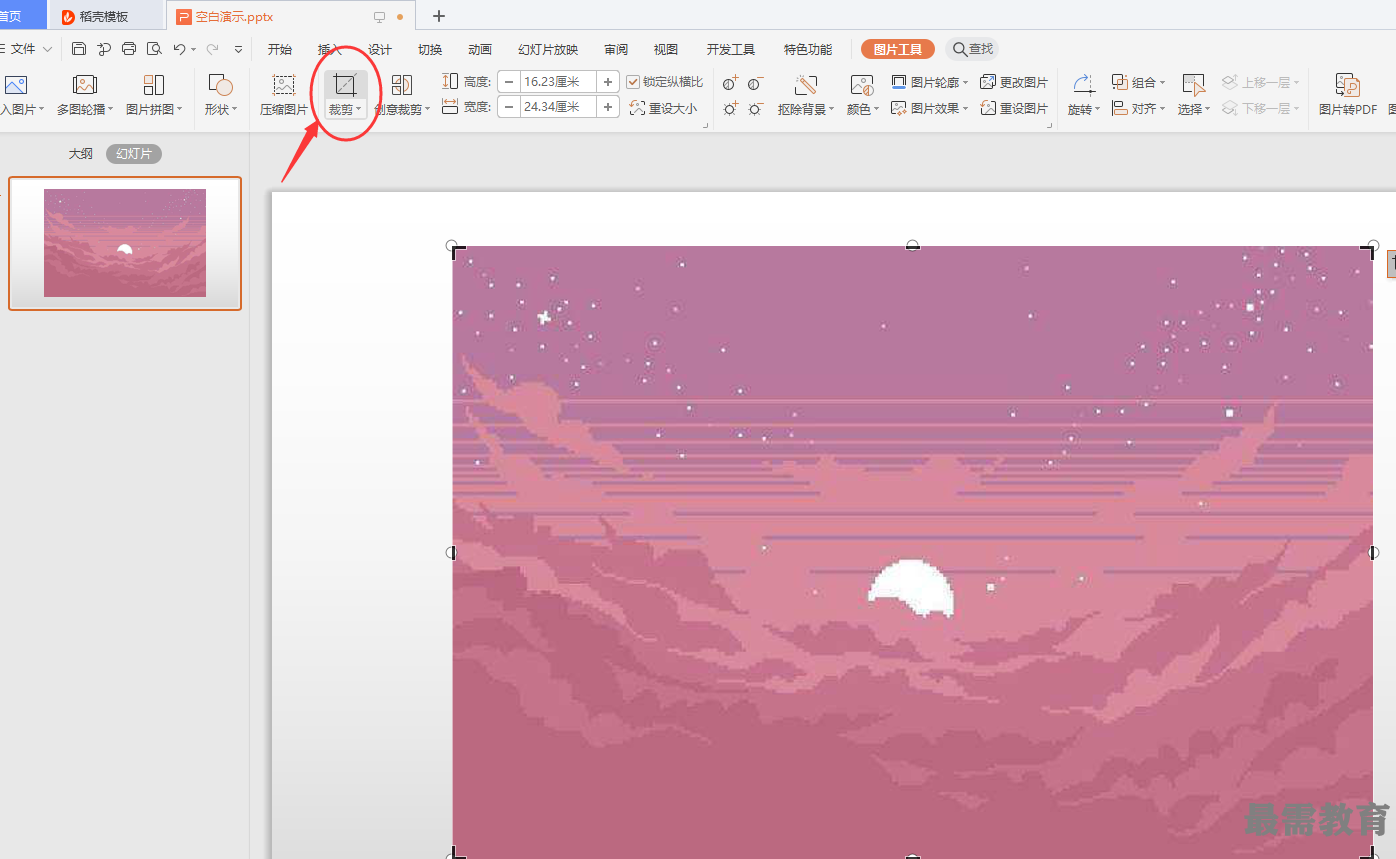Switch to the 空白演示.pptx document tab
This screenshot has height=859, width=1396.
(291, 16)
